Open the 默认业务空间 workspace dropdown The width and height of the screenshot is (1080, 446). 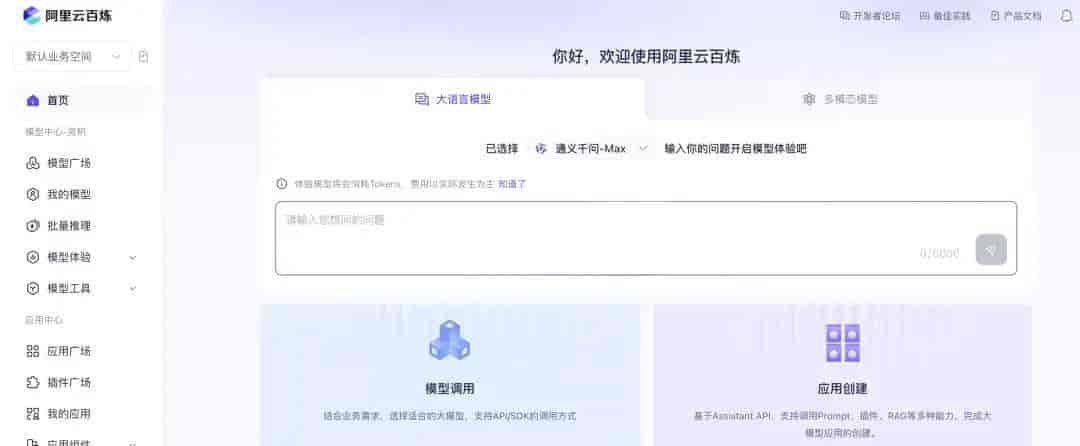tap(72, 56)
